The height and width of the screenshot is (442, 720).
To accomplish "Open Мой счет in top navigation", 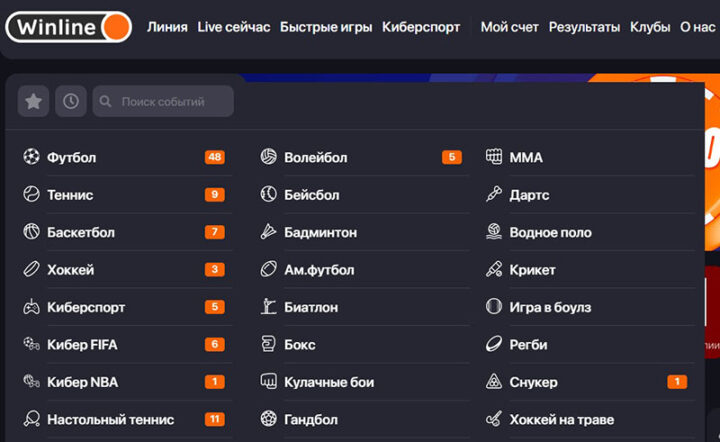I will 510,27.
